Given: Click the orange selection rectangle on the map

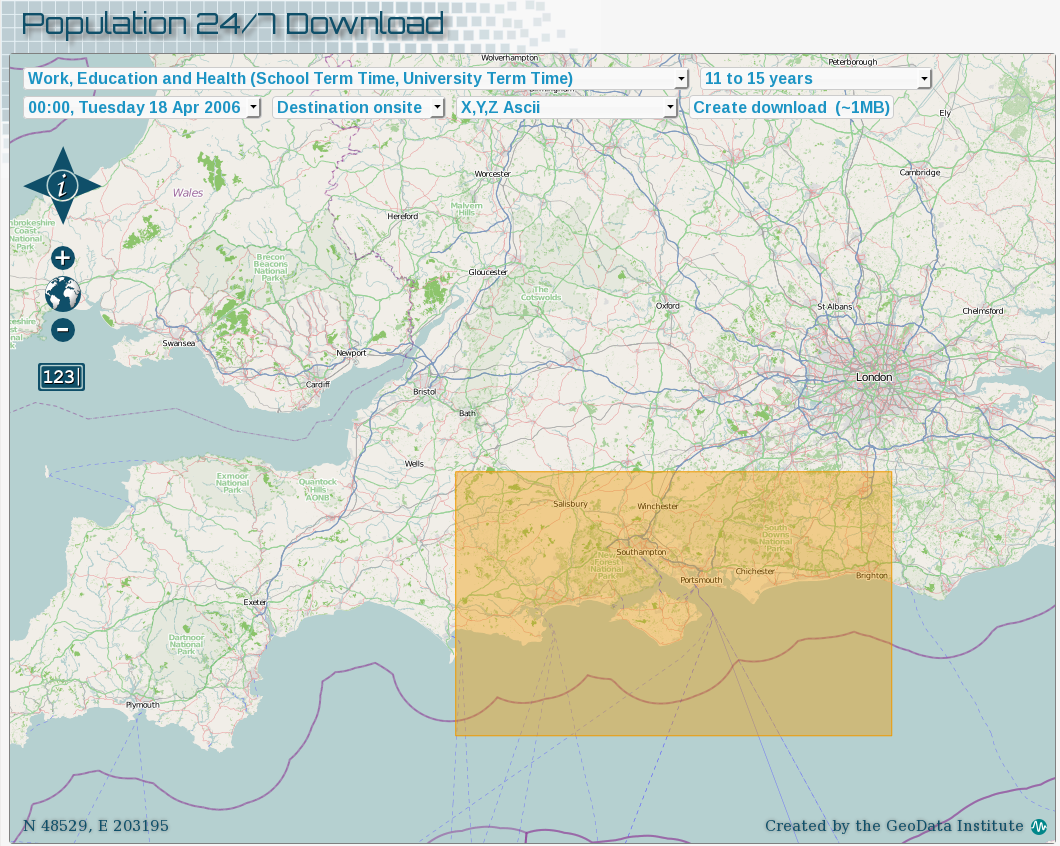Looking at the screenshot, I should pyautogui.click(x=673, y=603).
